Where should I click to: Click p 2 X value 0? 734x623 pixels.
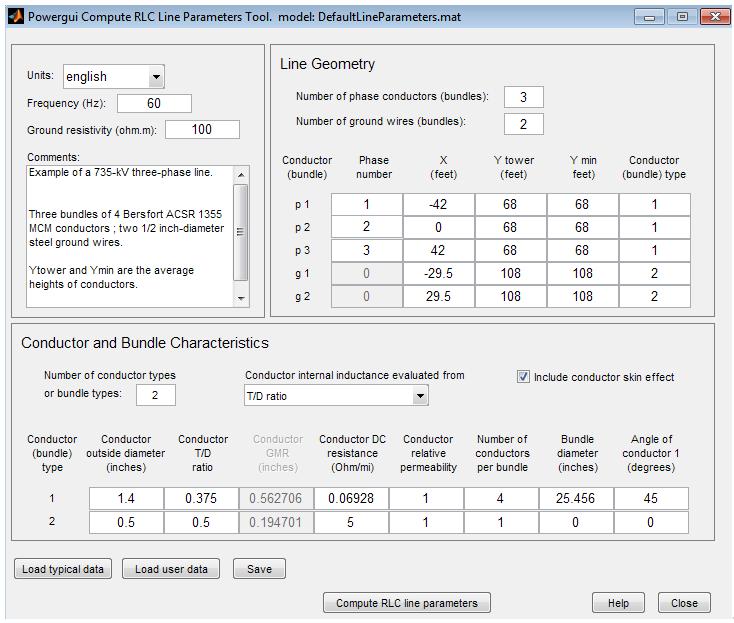(439, 227)
